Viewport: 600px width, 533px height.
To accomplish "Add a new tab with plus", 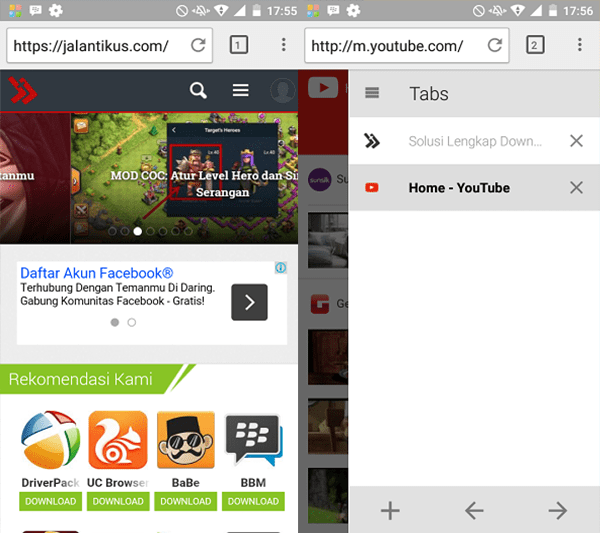I will [390, 510].
